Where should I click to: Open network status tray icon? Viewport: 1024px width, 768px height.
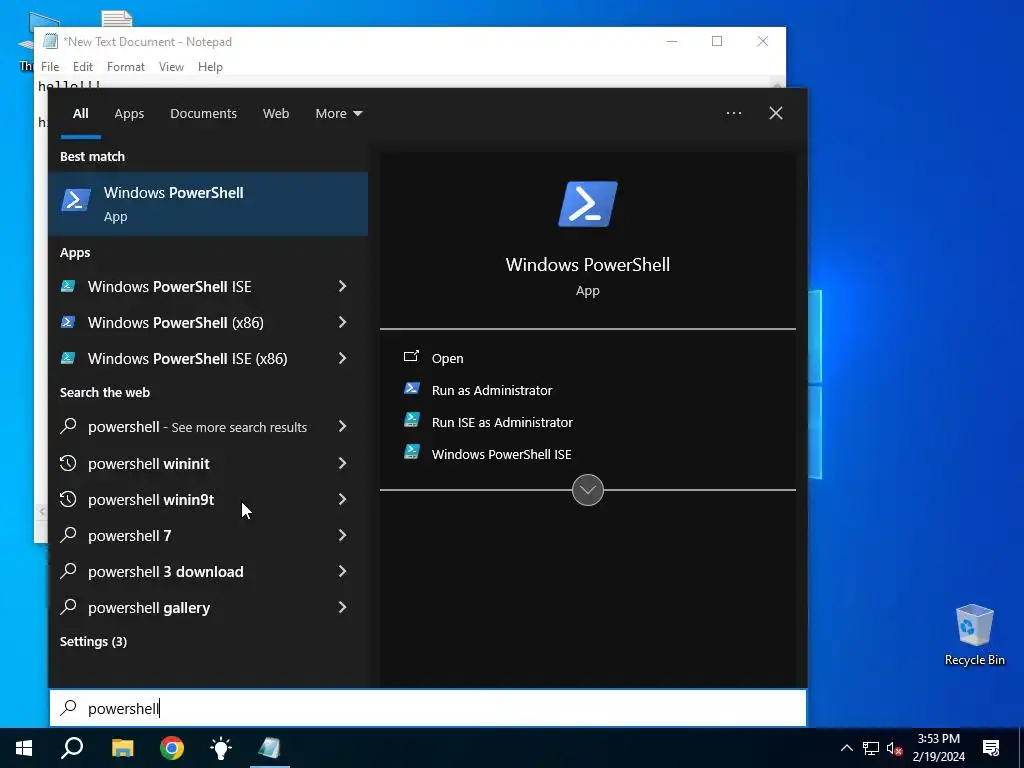(871, 748)
